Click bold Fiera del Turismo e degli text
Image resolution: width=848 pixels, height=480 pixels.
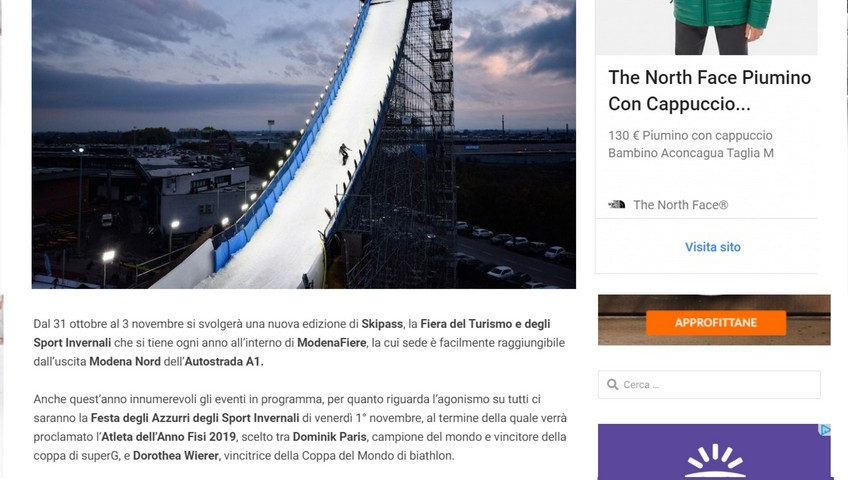coord(485,324)
